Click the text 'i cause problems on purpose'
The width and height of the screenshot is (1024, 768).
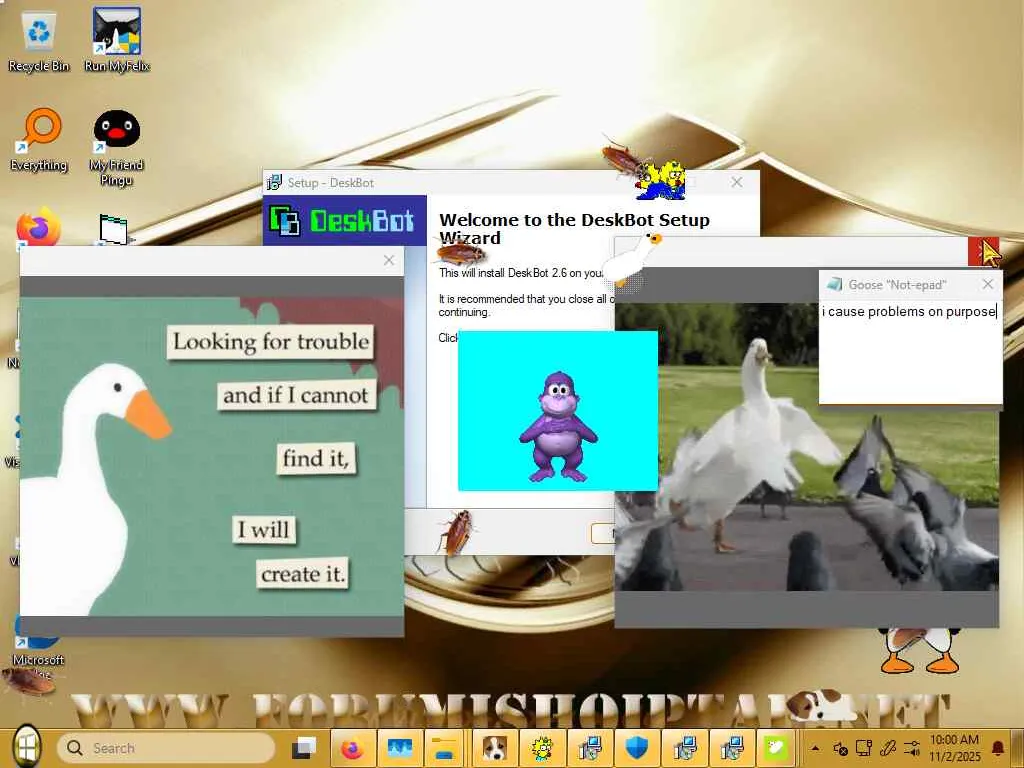click(908, 312)
